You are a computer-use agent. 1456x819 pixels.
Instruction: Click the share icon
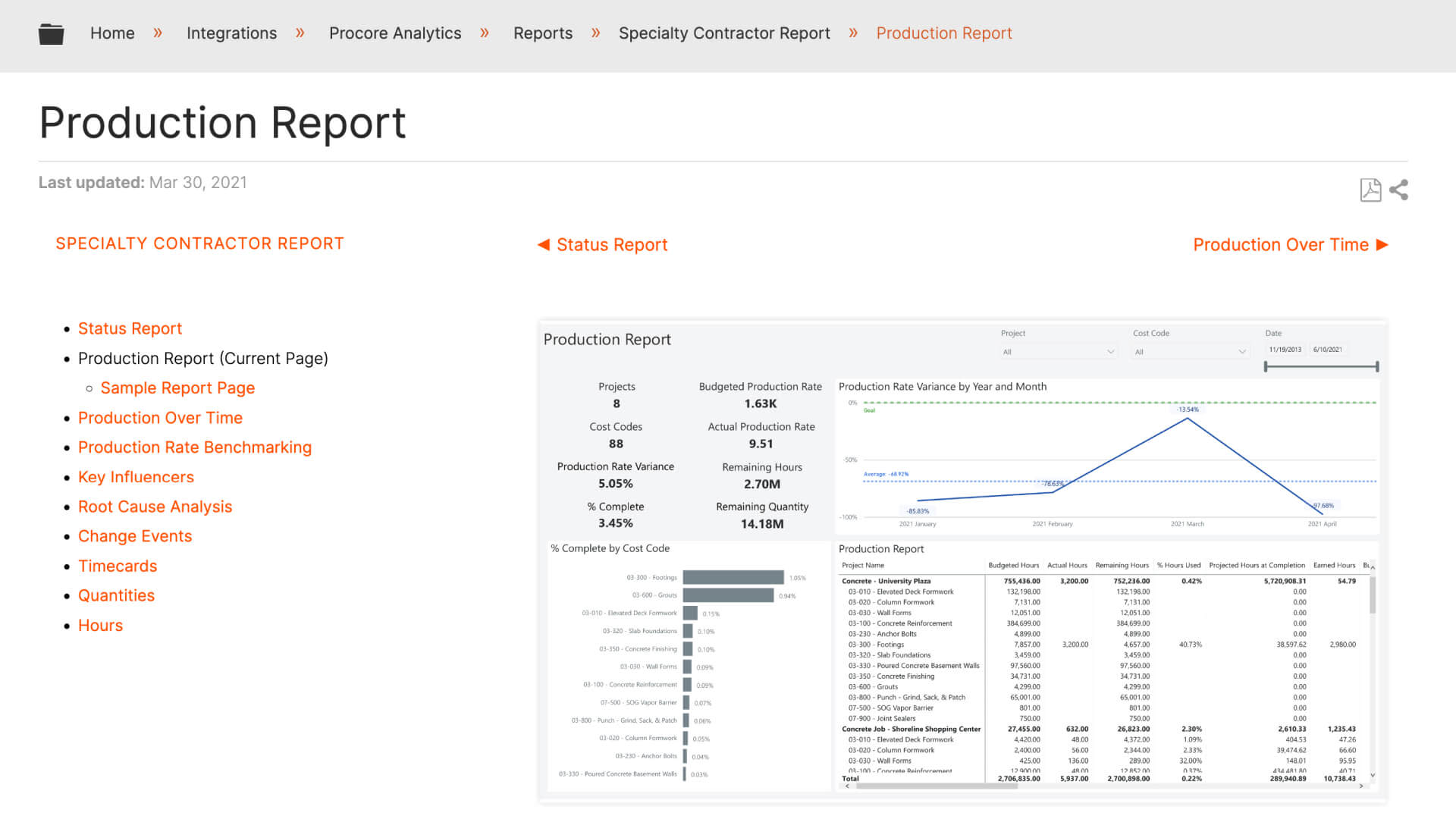1399,189
